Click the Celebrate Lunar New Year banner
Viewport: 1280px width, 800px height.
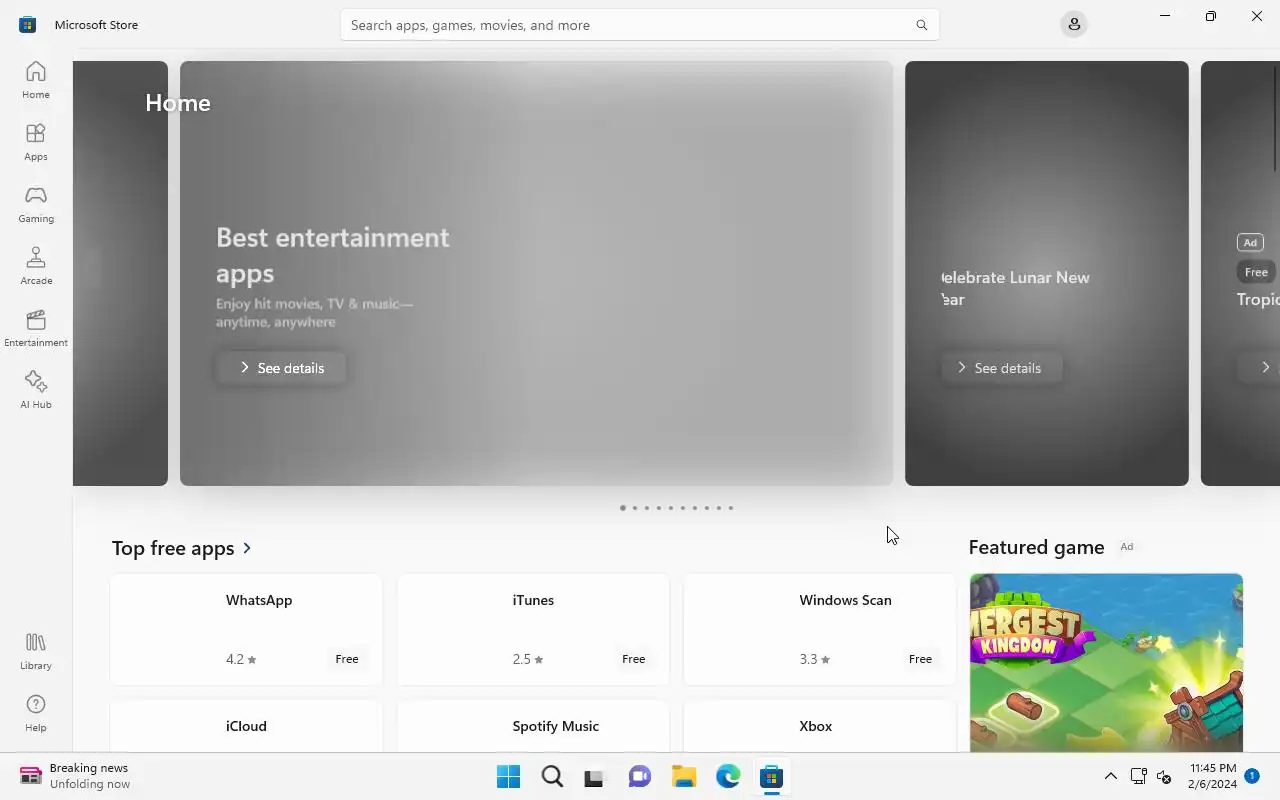pos(1047,273)
